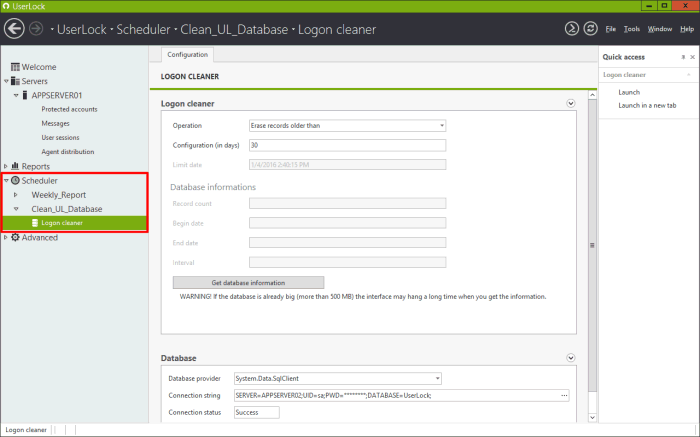700x437 pixels.
Task: Select Messages in tree
Action: 55,123
